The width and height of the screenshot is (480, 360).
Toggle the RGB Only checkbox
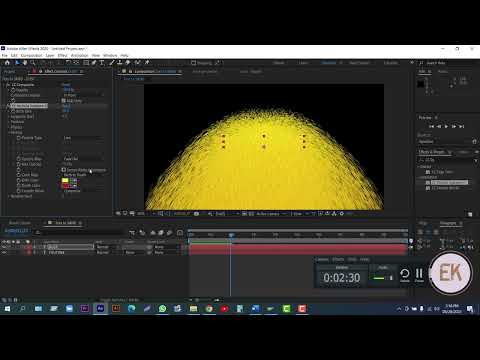[x=63, y=100]
